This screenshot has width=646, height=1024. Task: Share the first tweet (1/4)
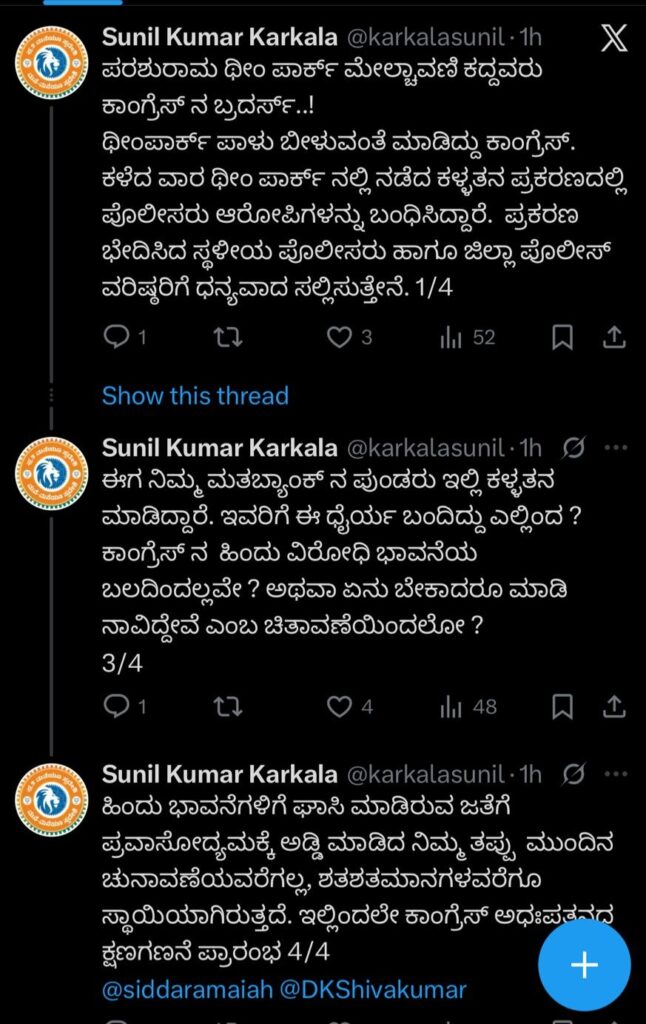613,338
